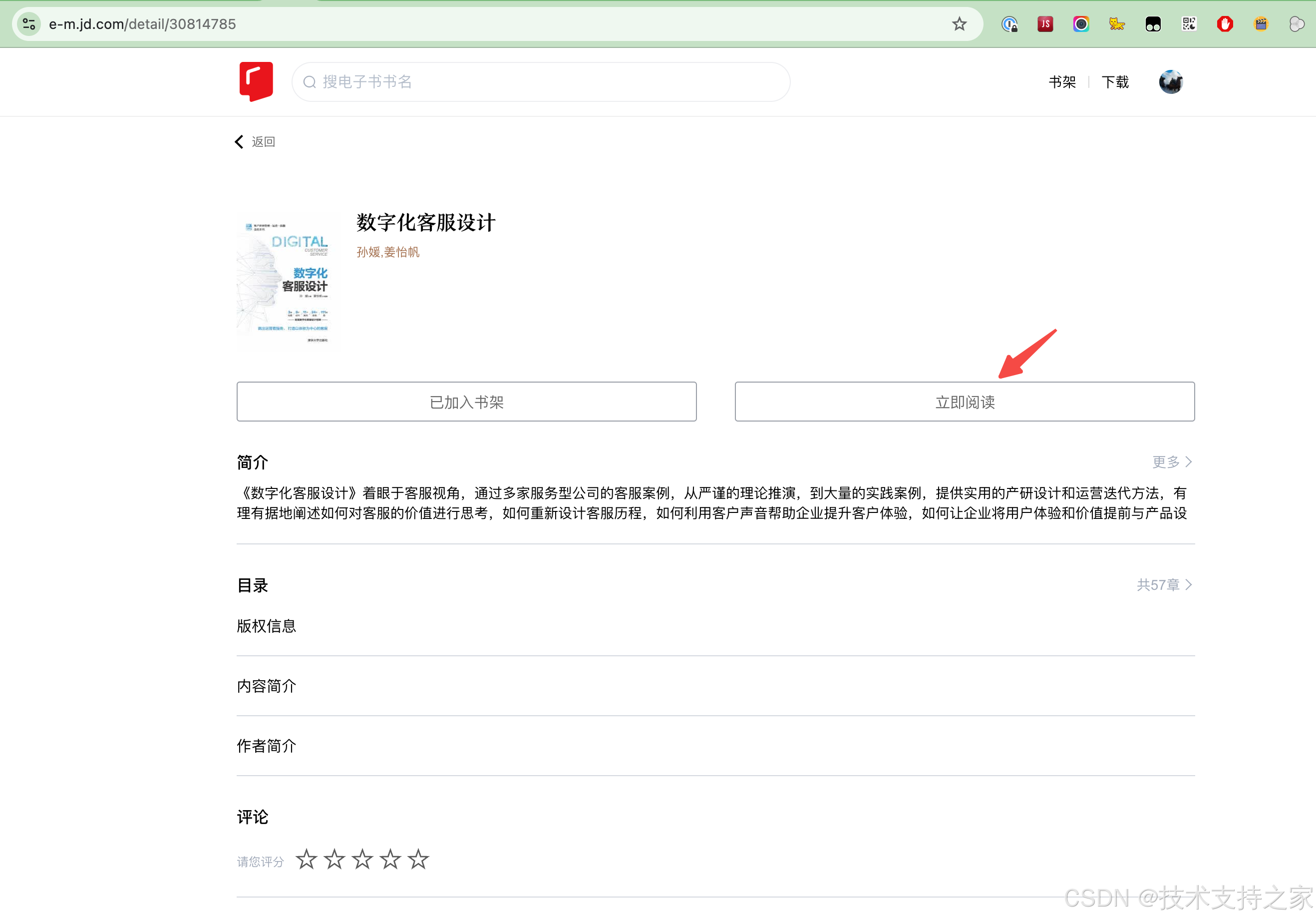Expand the chapter list via 共57章

[1164, 585]
